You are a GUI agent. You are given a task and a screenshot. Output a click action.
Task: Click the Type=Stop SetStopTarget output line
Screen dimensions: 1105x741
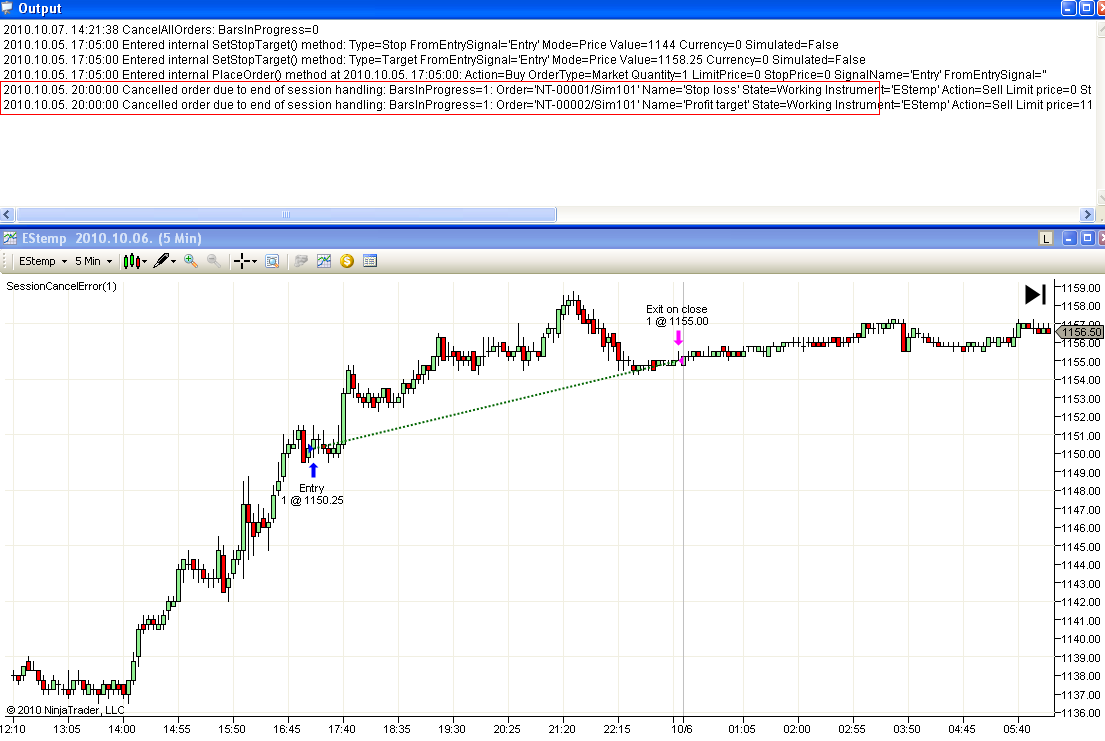[x=421, y=44]
